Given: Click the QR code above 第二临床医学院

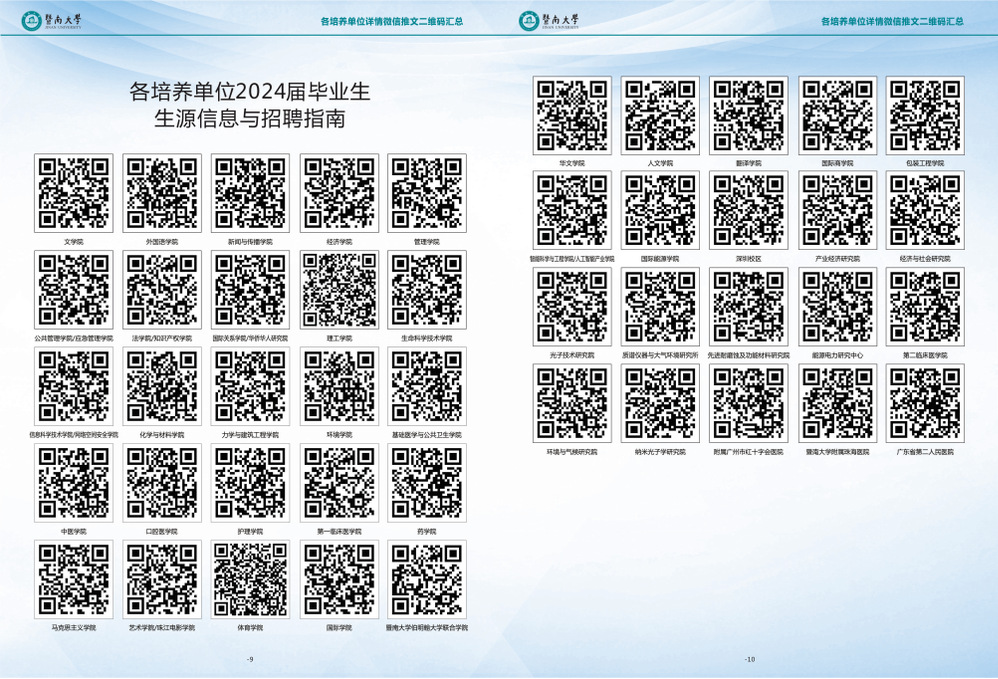Looking at the screenshot, I should coord(925,307).
